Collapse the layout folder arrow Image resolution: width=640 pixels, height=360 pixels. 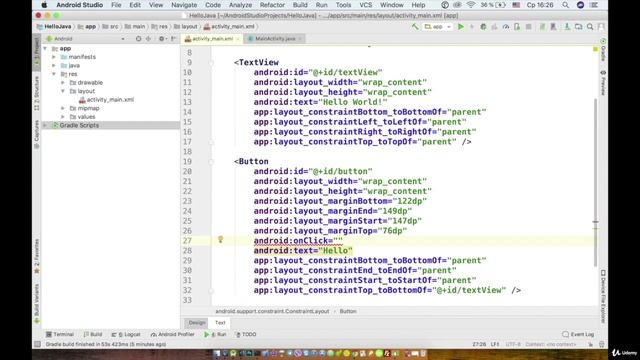pyautogui.click(x=63, y=91)
